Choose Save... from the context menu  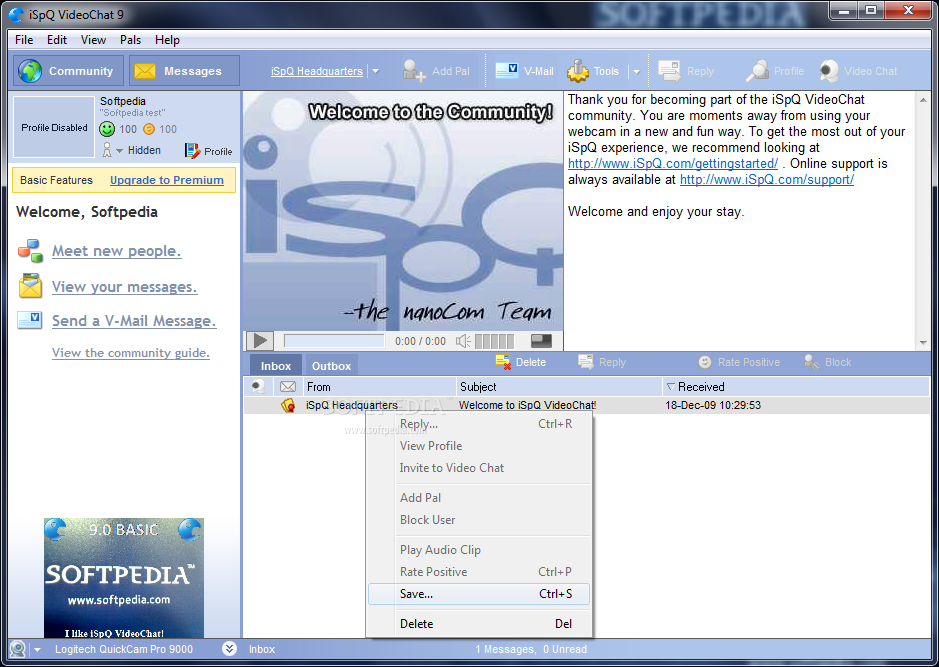tap(479, 594)
